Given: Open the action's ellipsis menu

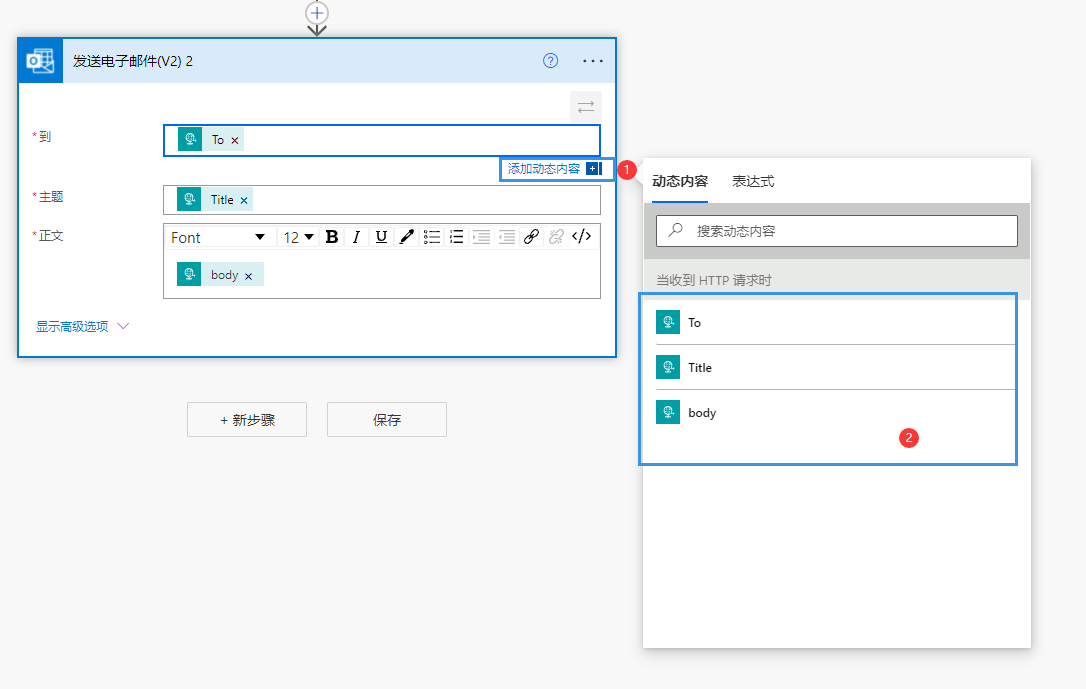Looking at the screenshot, I should 593,61.
